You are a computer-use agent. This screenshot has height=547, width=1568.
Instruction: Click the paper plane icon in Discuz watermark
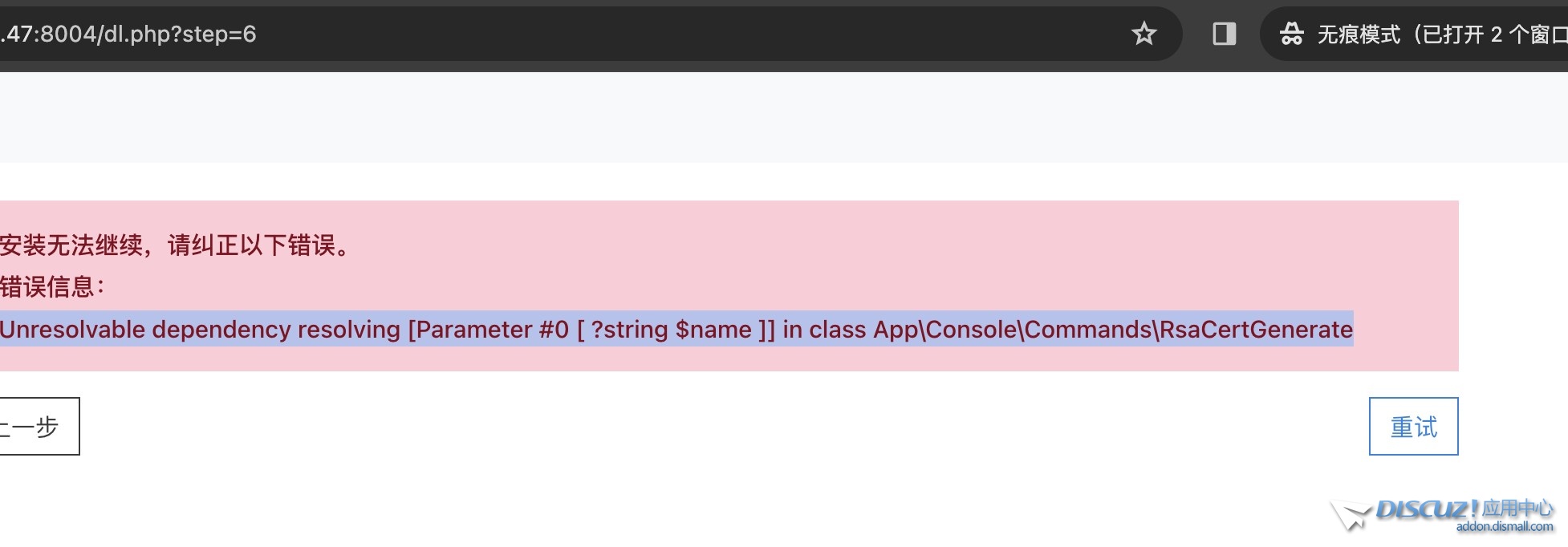(1351, 515)
